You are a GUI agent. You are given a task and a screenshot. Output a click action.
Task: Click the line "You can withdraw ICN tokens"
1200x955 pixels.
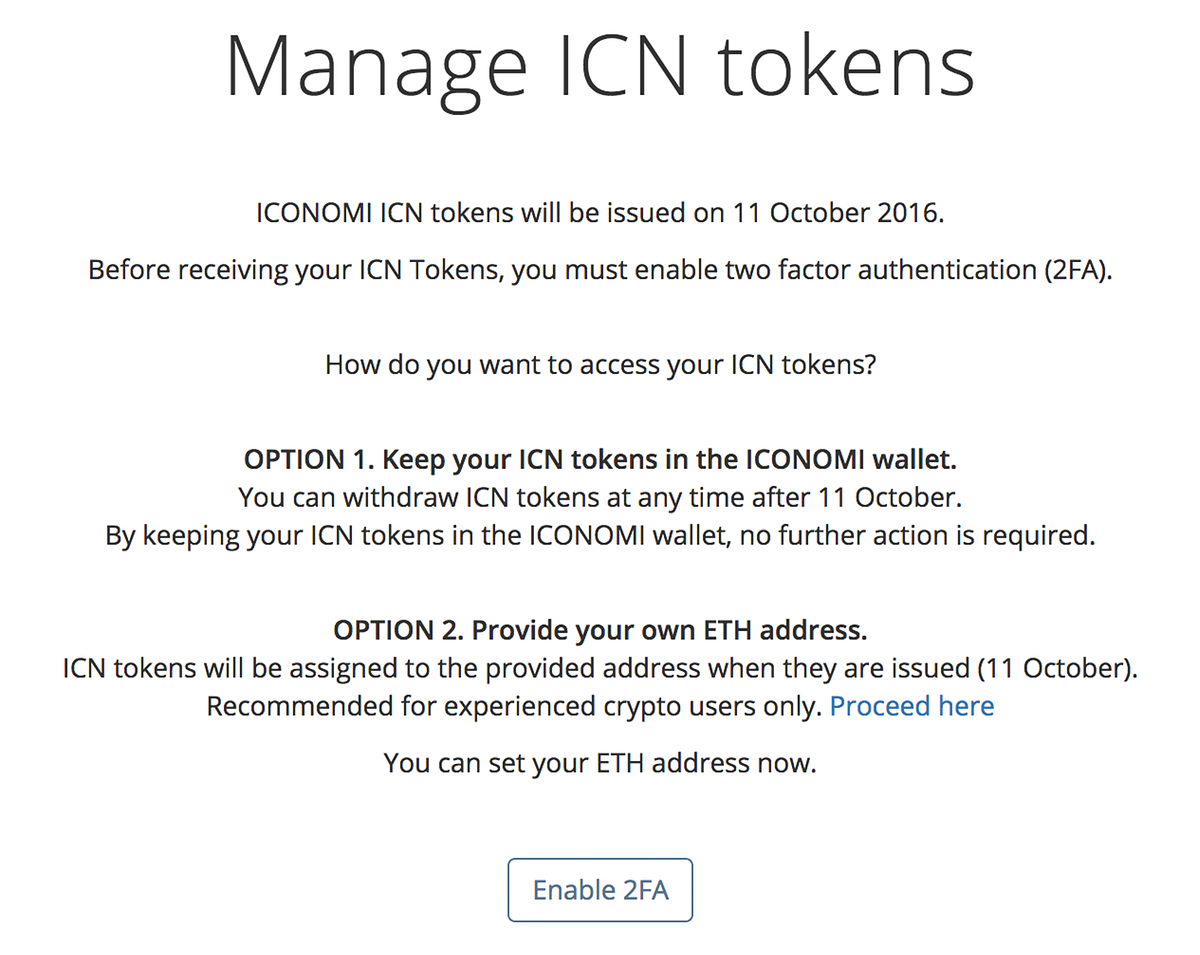600,497
